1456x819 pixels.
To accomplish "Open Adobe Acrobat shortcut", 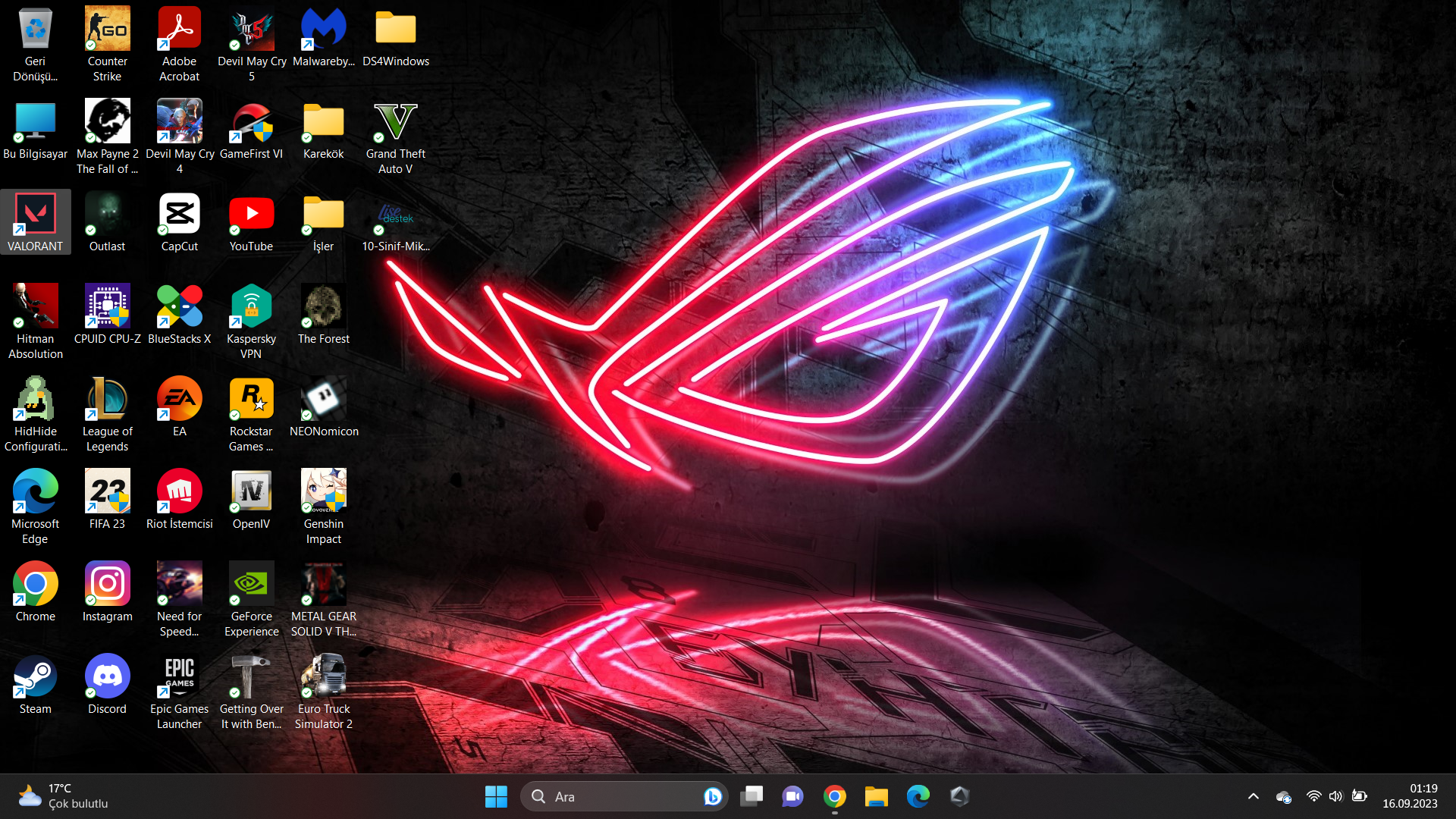I will (x=179, y=44).
